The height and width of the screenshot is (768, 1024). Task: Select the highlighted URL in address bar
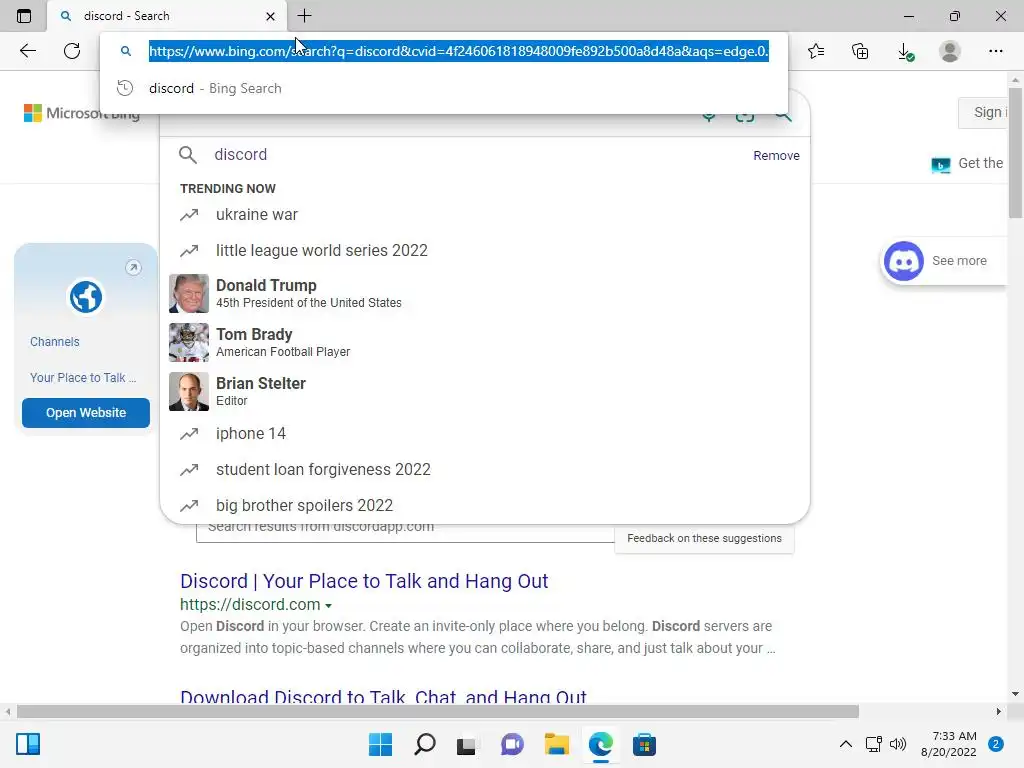coord(458,51)
